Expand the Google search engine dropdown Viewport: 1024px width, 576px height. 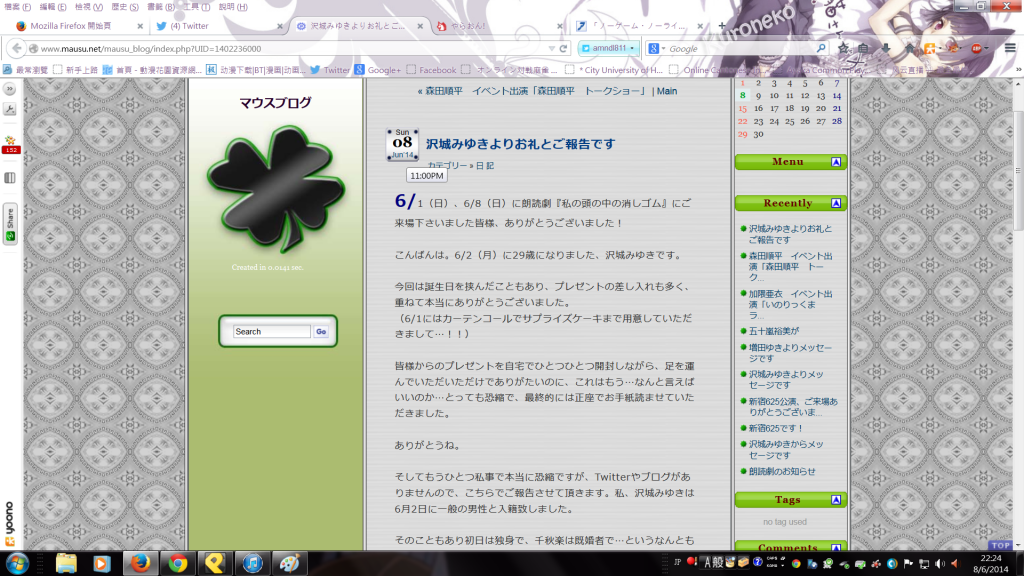pos(656,48)
